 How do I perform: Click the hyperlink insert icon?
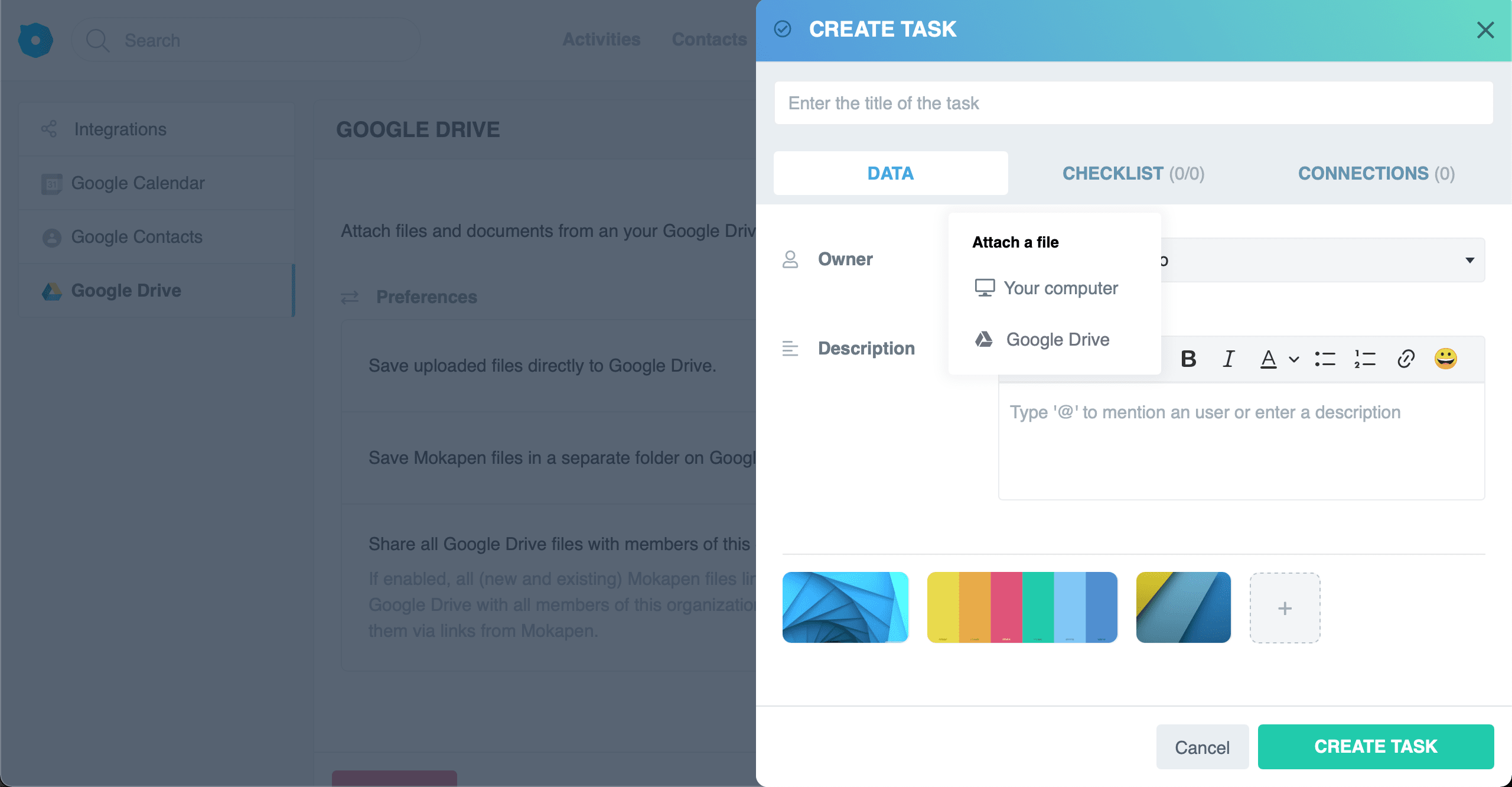coord(1405,358)
